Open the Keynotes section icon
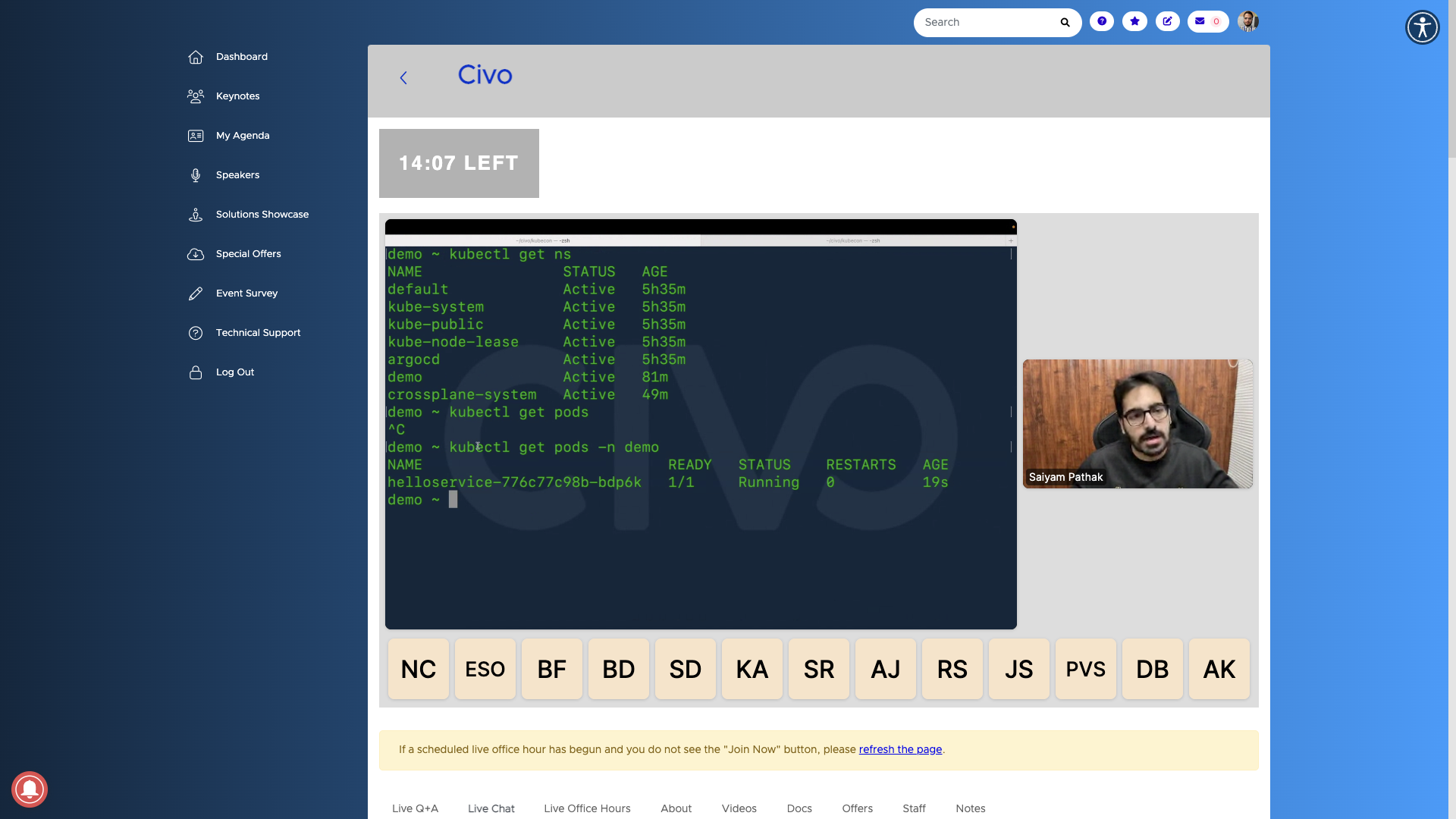This screenshot has height=819, width=1456. pos(195,96)
